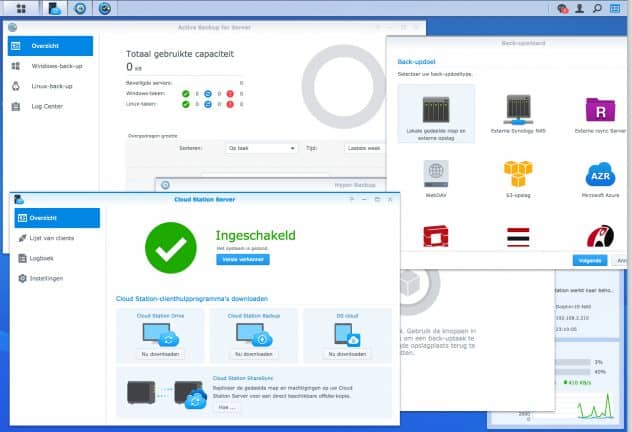Viewport: 632px width, 432px height.
Task: Open the Cloud Station ShareSync link
Action: tap(243, 378)
